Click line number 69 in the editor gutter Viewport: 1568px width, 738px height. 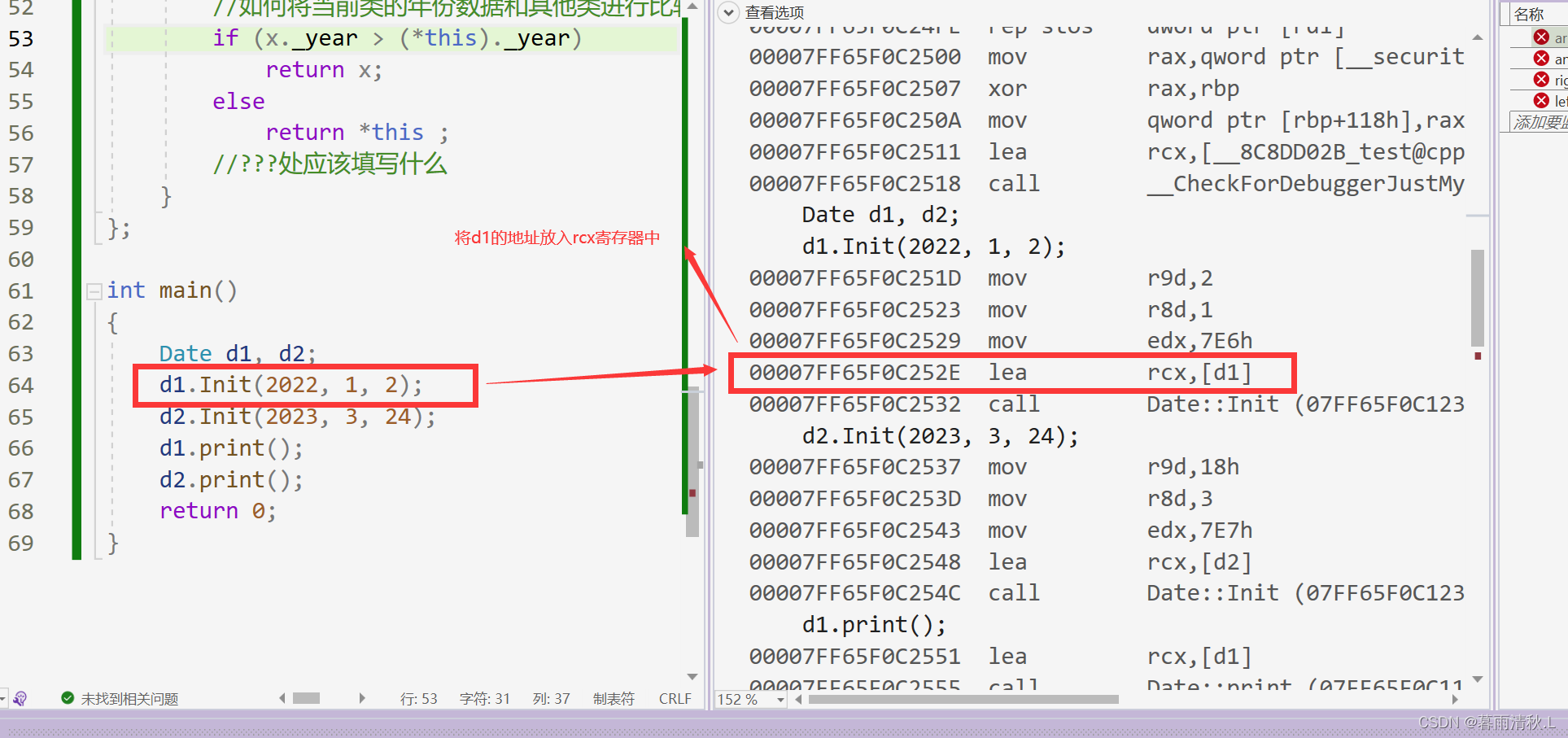(21, 543)
